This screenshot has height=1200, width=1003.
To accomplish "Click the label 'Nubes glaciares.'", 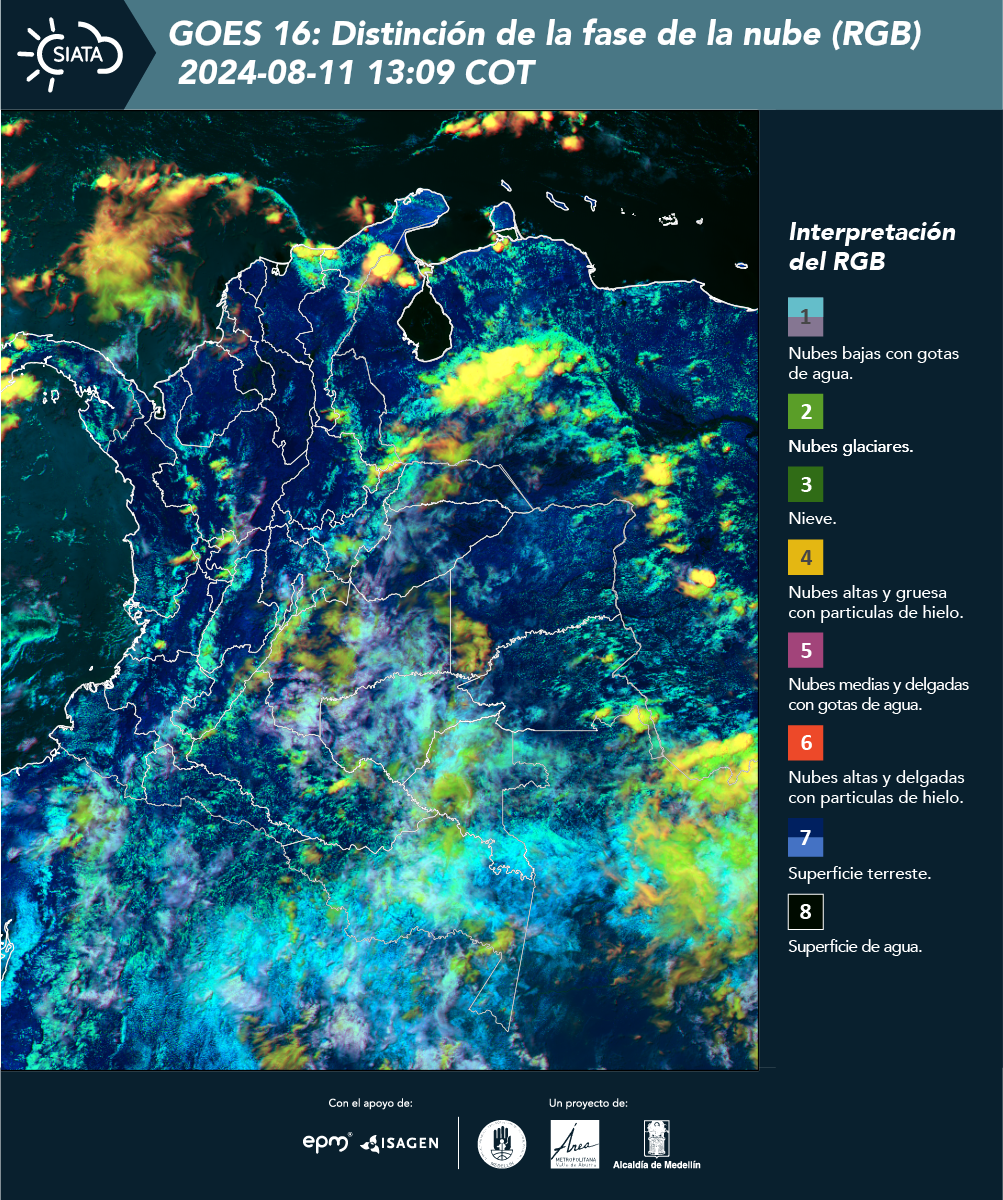I will (850, 447).
